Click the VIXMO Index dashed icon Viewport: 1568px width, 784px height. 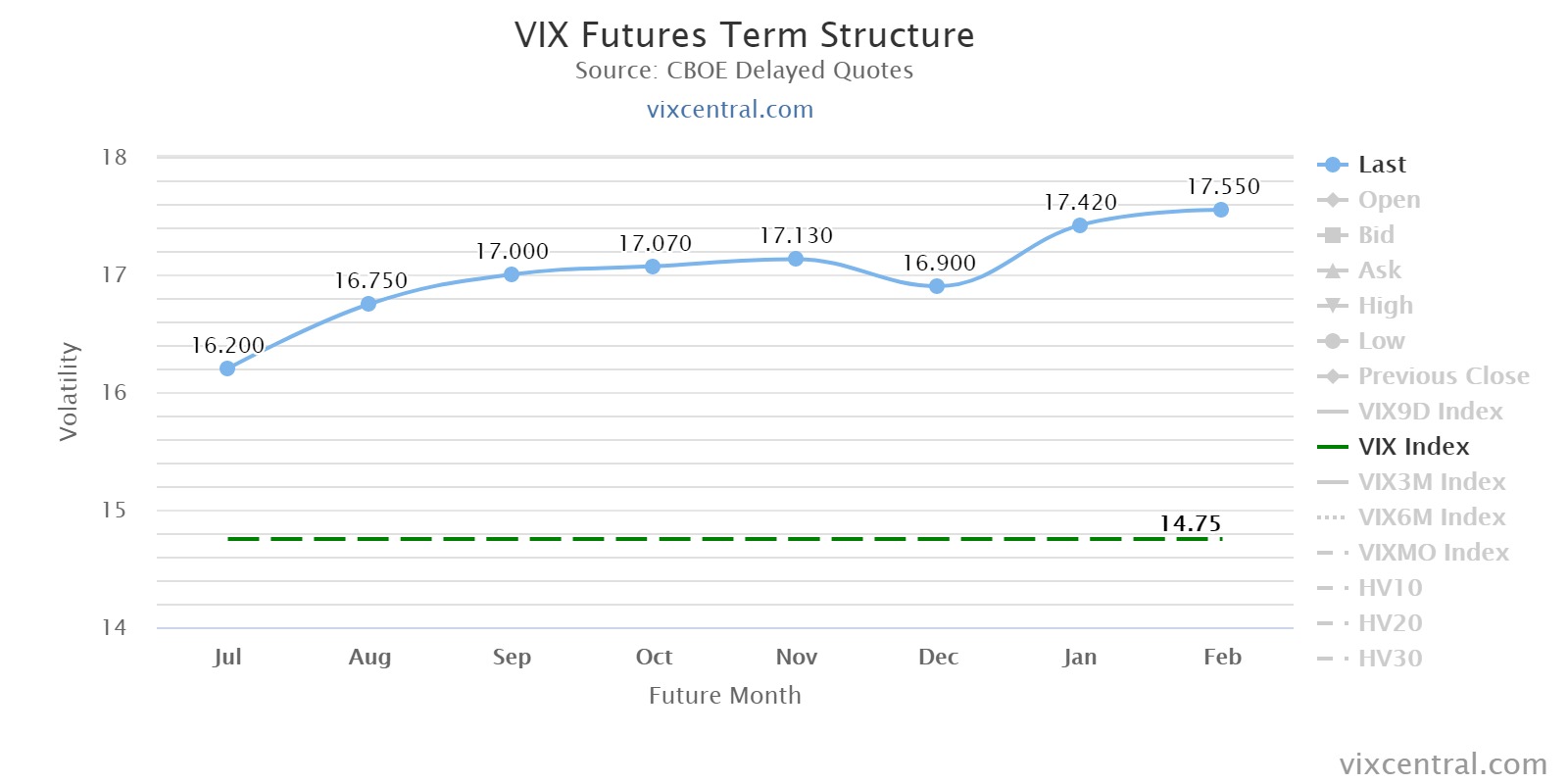pos(1332,553)
